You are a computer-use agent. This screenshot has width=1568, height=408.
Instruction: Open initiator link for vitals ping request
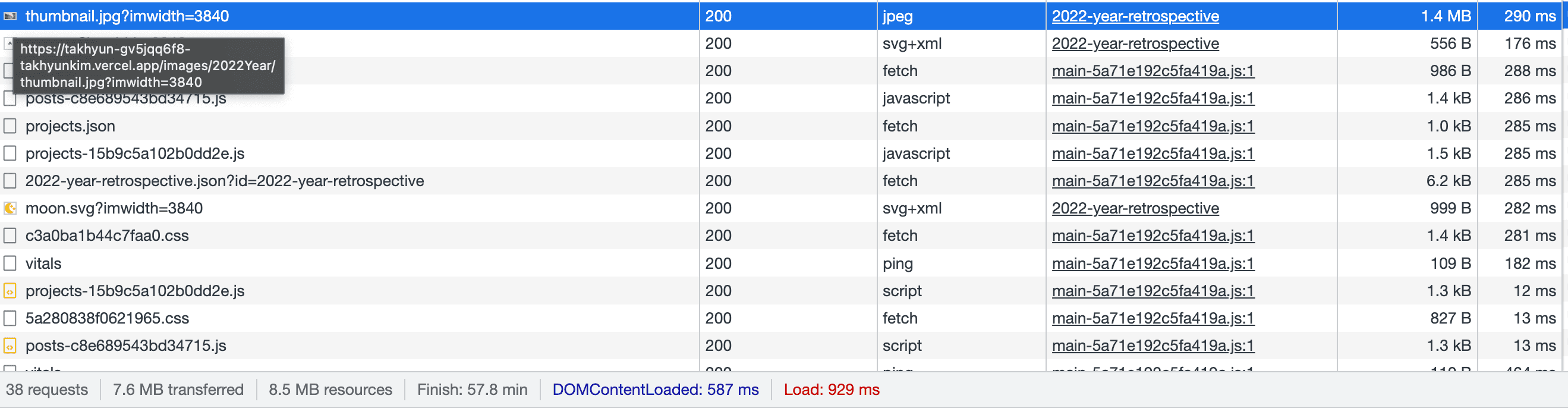click(x=1153, y=263)
